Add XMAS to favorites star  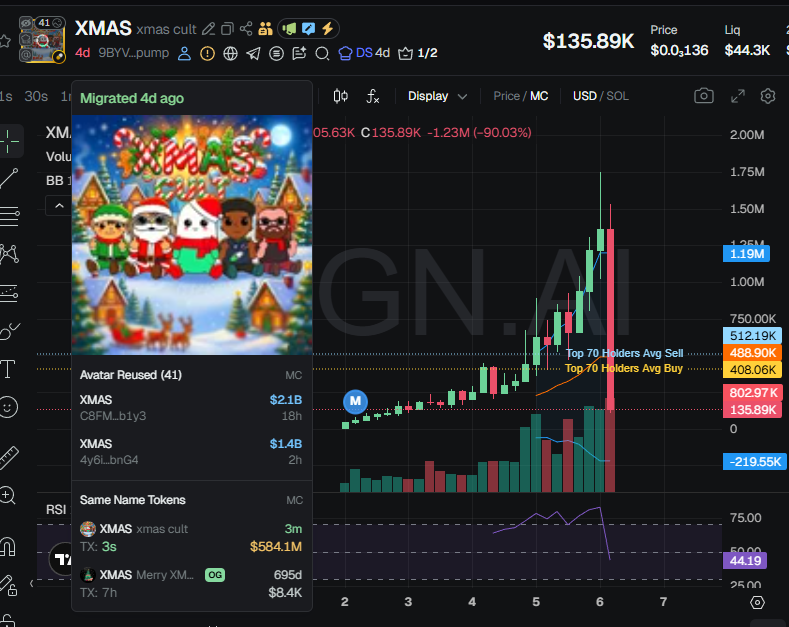(5, 41)
